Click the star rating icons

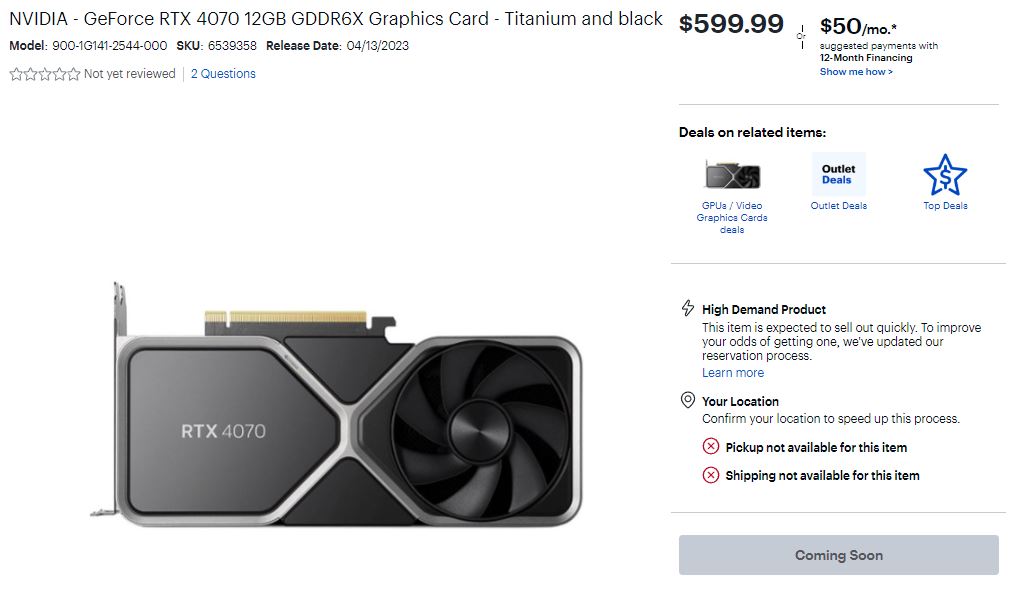coord(44,74)
